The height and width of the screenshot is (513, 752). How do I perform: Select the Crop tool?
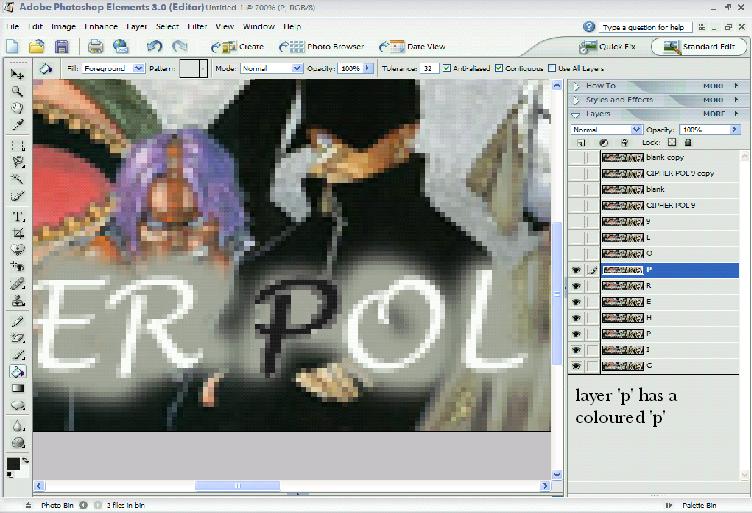[18, 233]
